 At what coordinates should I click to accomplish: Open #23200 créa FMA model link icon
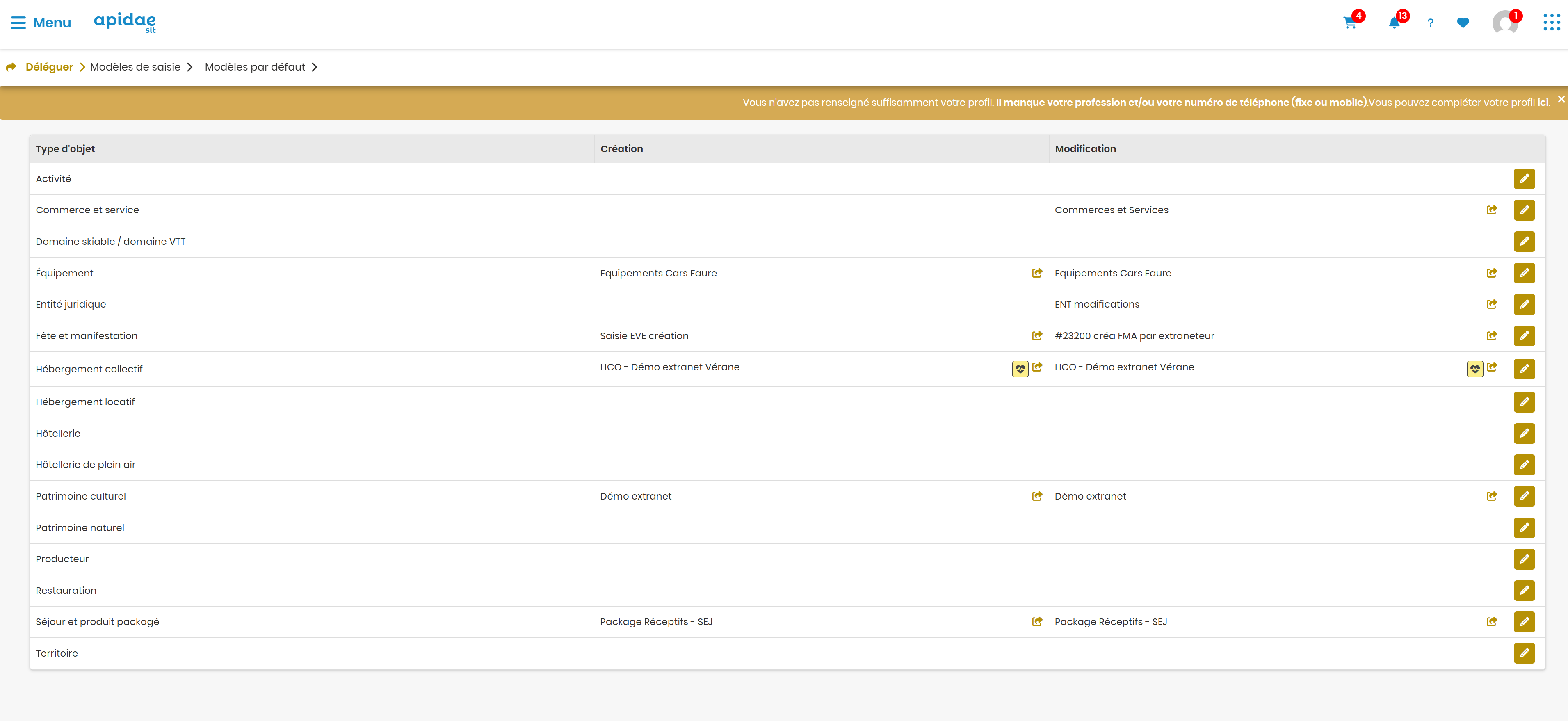point(1492,336)
